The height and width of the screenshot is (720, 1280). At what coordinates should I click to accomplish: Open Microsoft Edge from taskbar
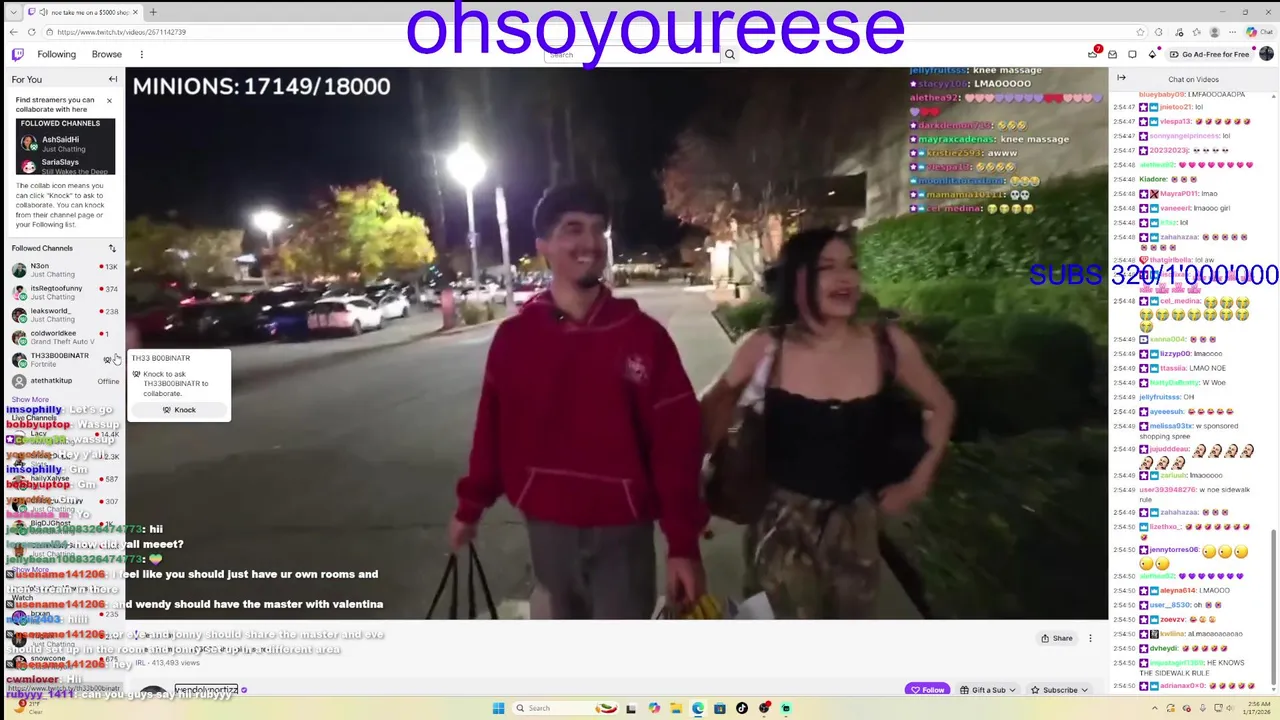coord(697,708)
